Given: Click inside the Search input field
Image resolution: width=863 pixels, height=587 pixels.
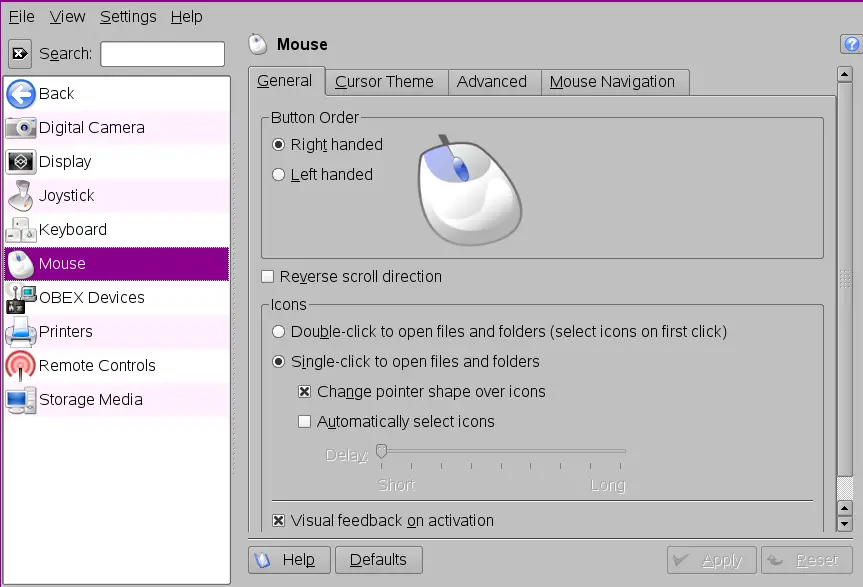Looking at the screenshot, I should tap(162, 54).
